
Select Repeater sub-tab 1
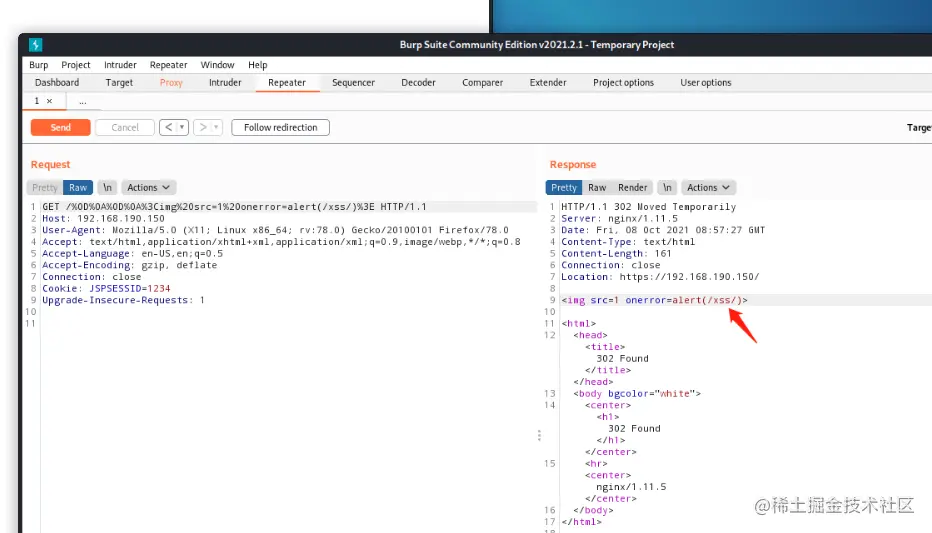37,101
